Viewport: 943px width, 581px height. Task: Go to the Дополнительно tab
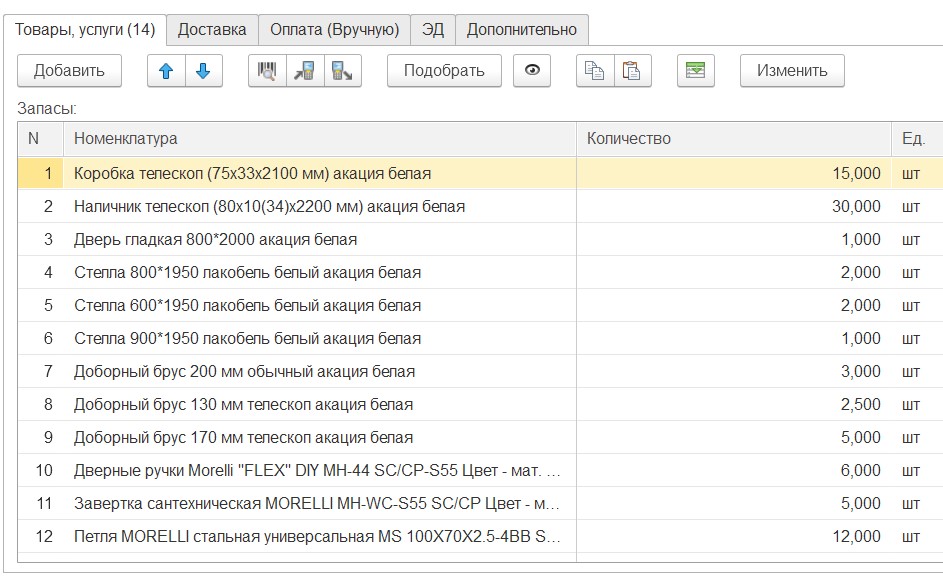(521, 29)
